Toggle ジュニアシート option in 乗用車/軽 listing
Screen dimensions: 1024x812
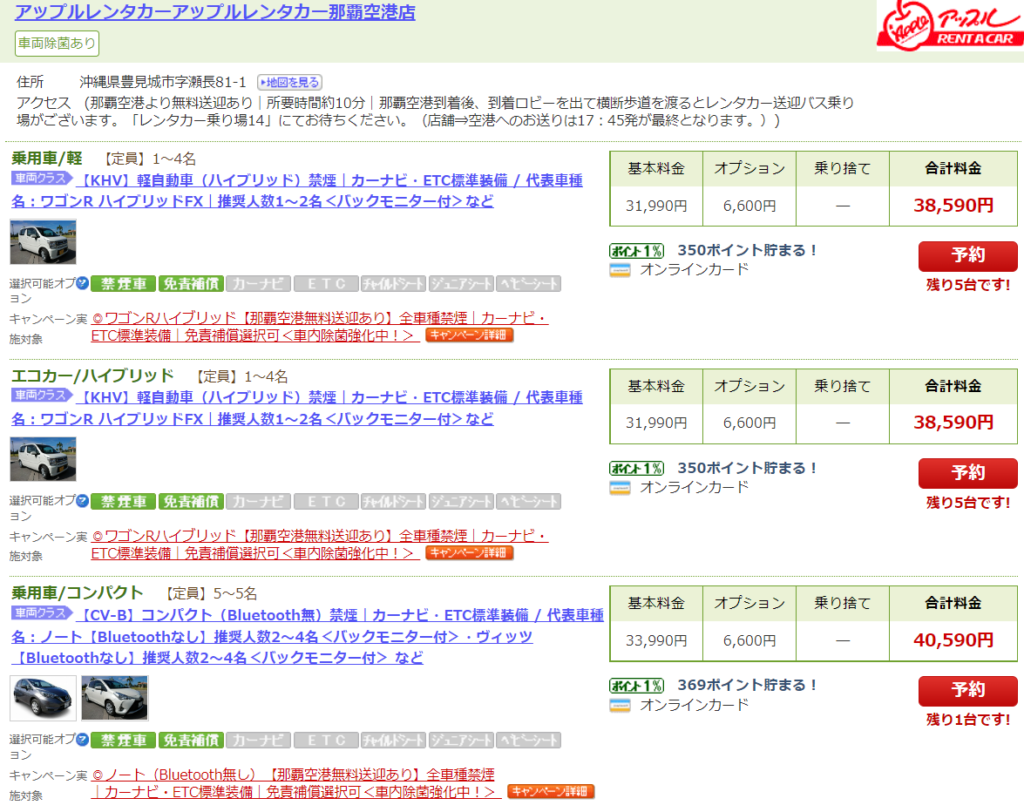click(461, 284)
